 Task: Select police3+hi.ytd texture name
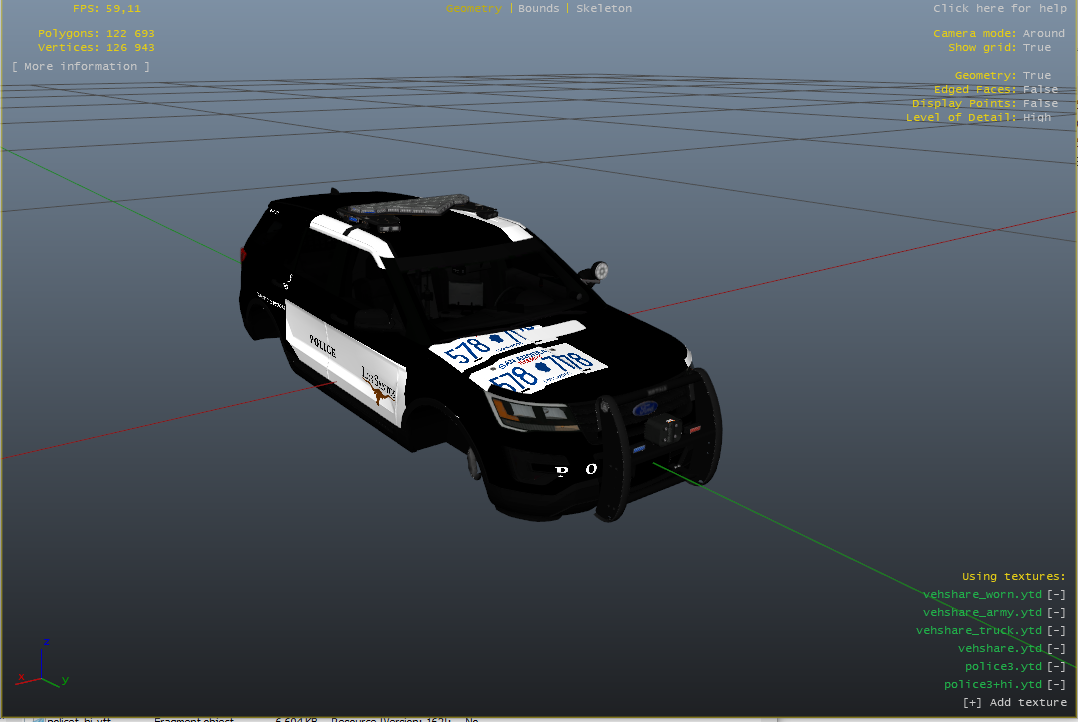(x=993, y=684)
